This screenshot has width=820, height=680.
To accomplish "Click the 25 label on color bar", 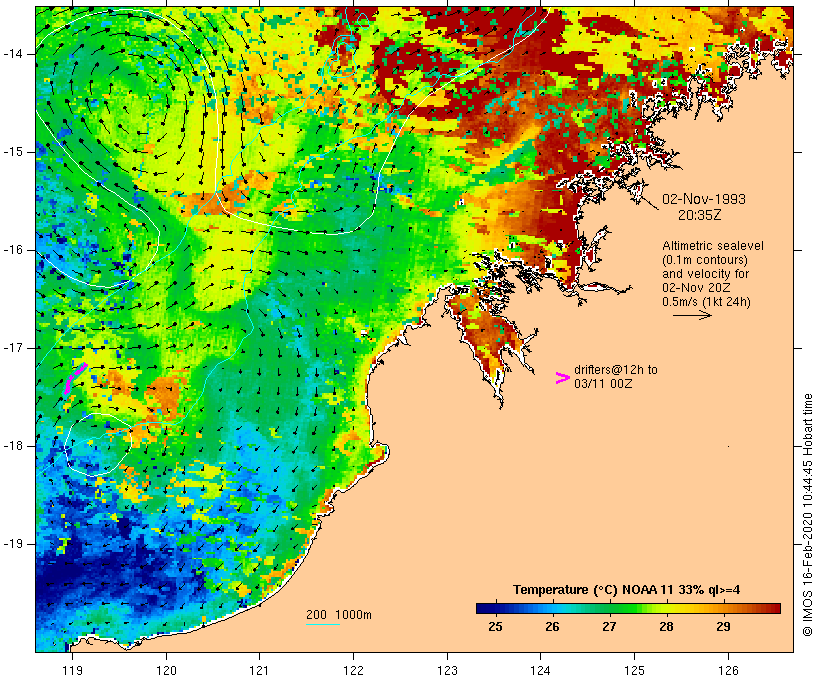I will (495, 626).
